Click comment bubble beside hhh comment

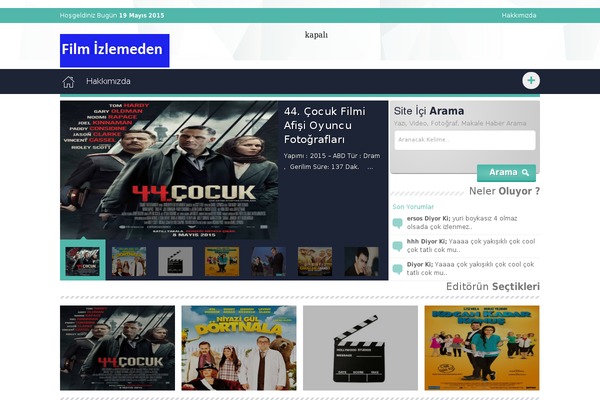click(398, 246)
